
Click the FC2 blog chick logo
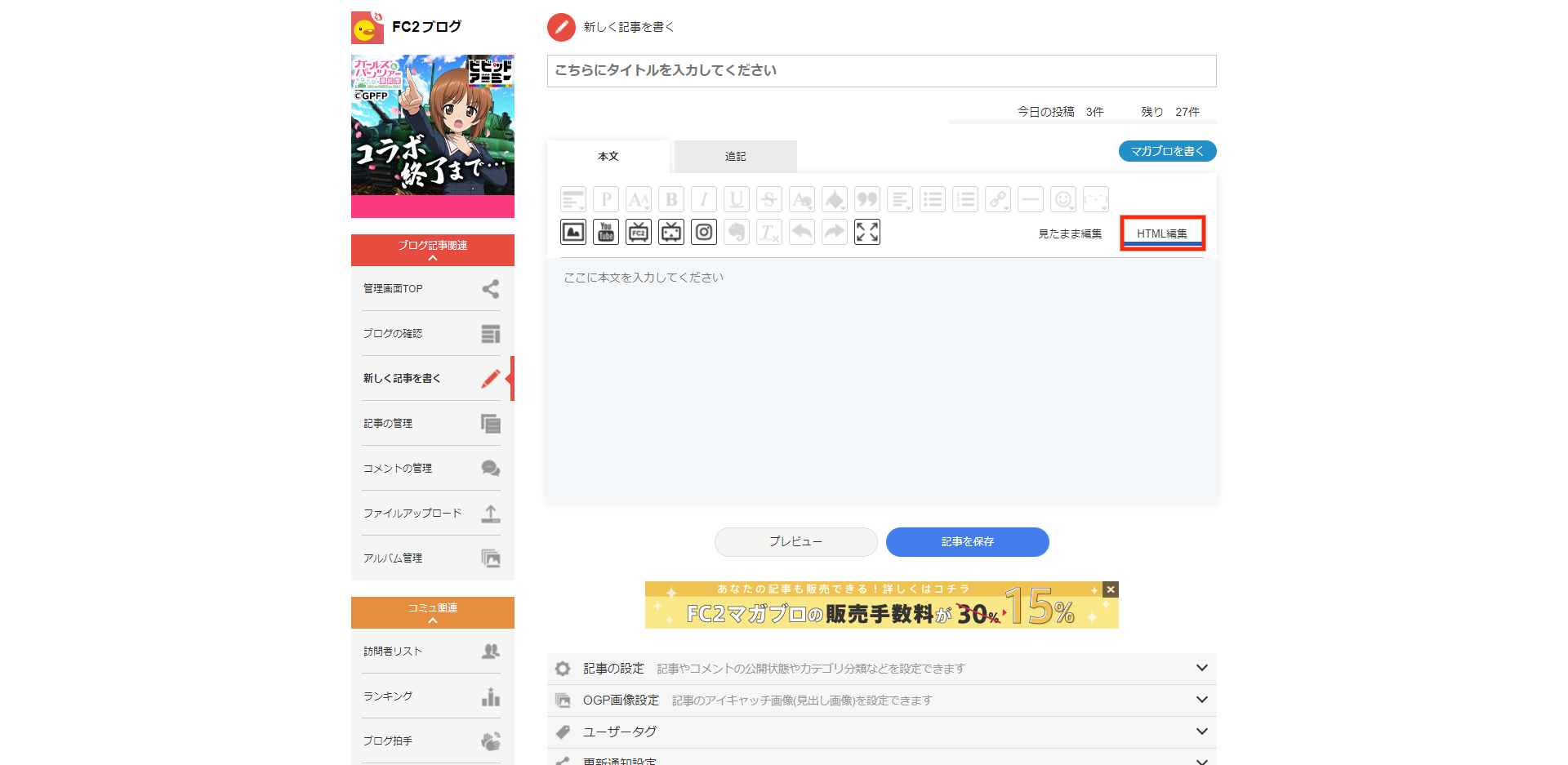point(367,27)
